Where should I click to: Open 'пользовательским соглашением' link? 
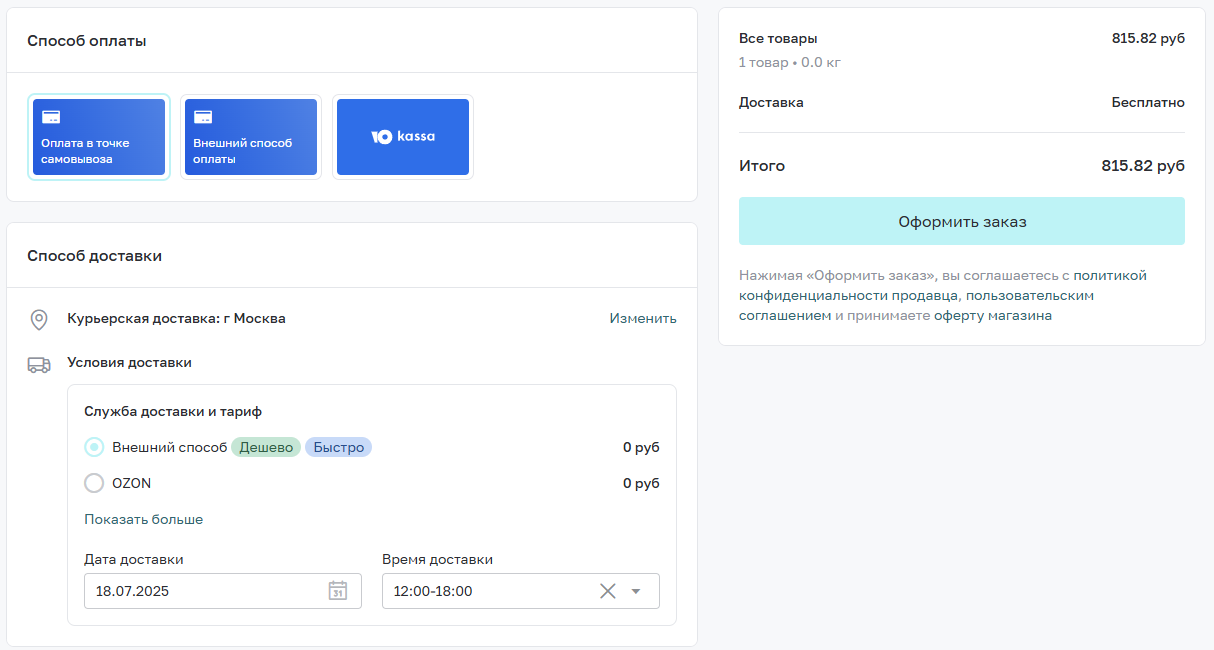point(914,306)
